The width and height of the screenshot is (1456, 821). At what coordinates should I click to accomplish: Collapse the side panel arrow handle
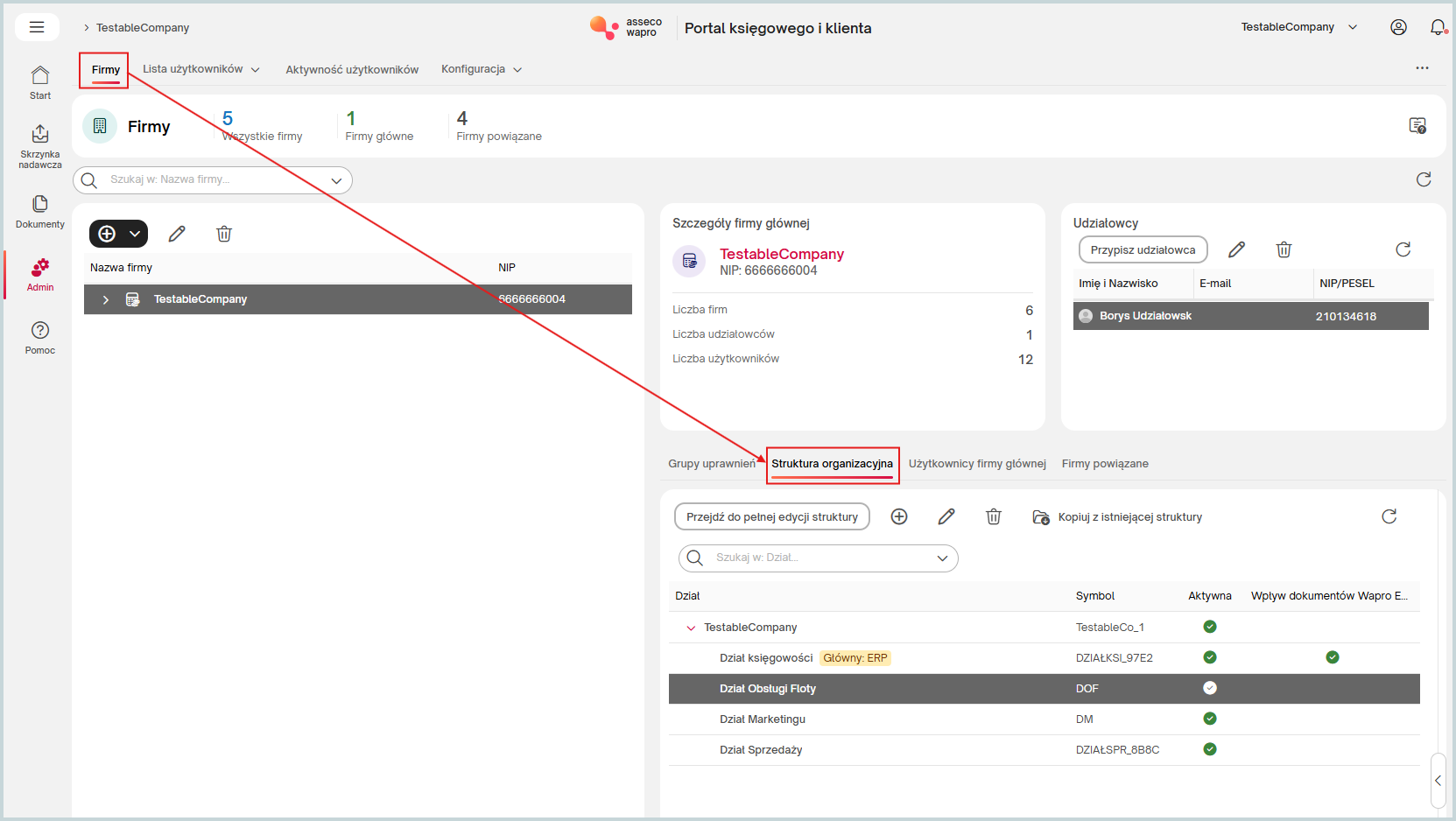coord(1438,780)
